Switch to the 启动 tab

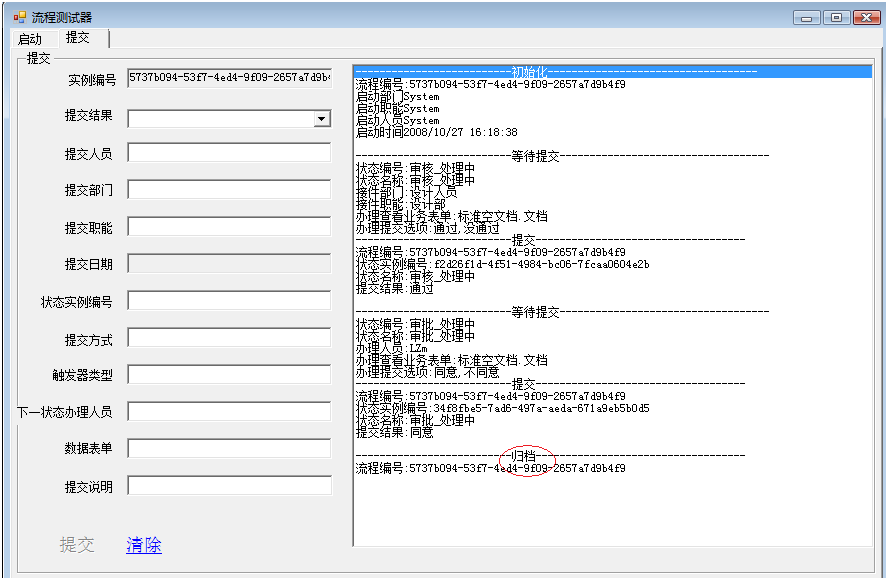[30, 38]
